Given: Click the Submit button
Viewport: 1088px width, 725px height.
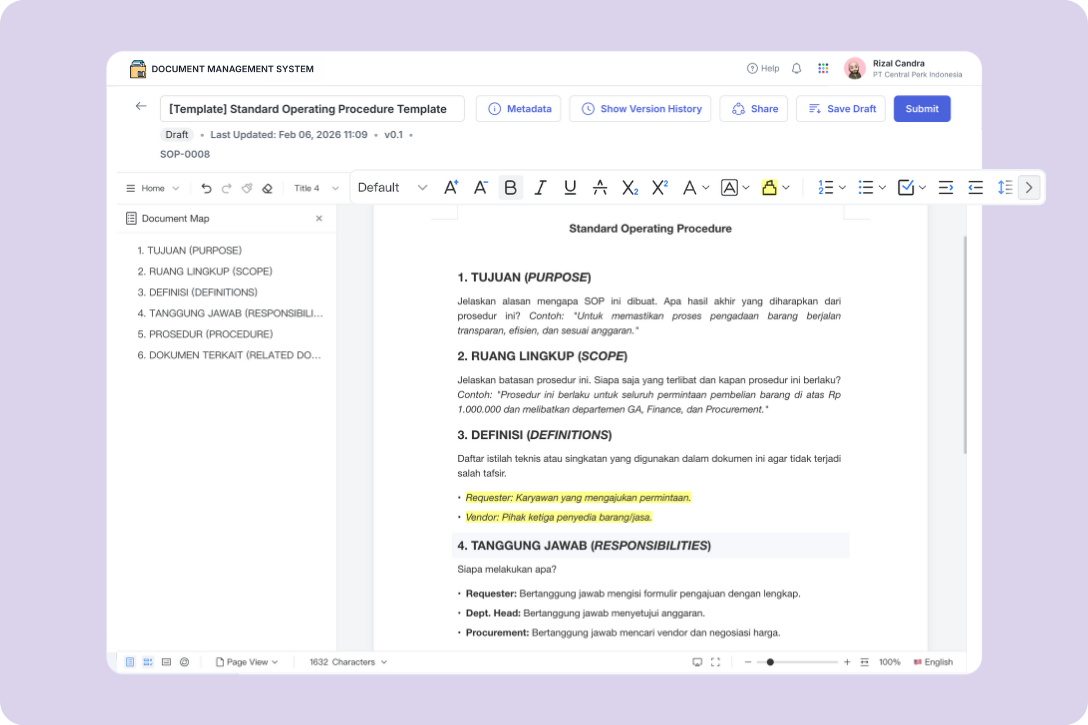Looking at the screenshot, I should [922, 109].
